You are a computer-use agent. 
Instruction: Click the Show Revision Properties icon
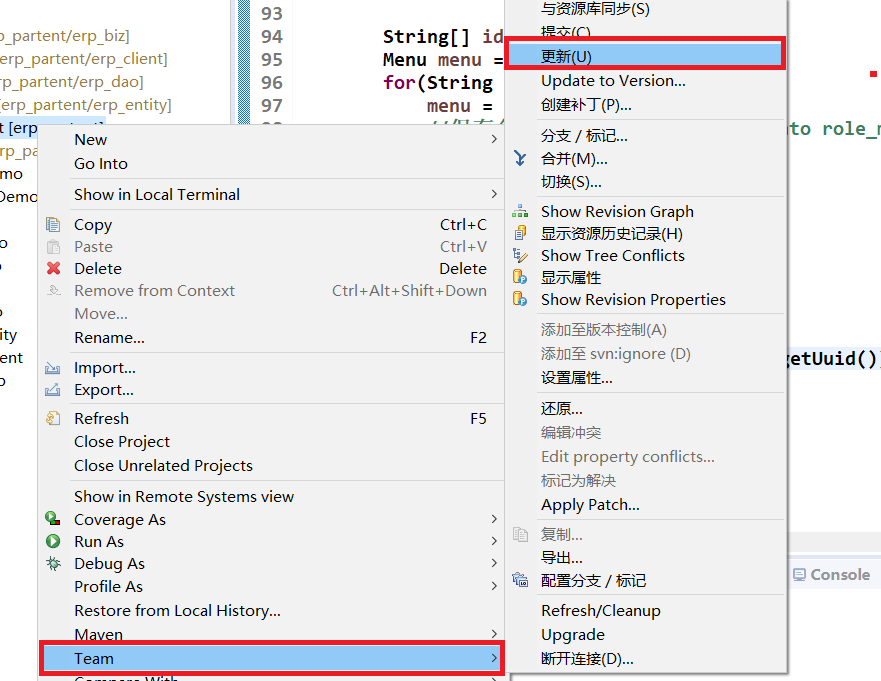520,299
